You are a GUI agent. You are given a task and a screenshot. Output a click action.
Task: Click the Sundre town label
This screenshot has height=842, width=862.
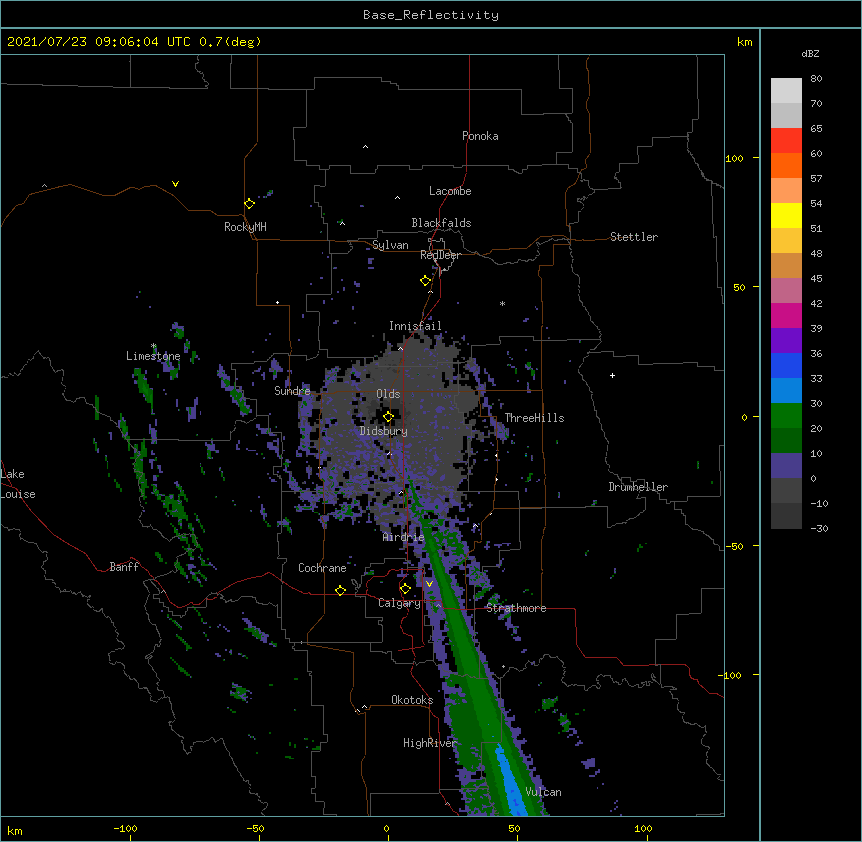click(292, 391)
